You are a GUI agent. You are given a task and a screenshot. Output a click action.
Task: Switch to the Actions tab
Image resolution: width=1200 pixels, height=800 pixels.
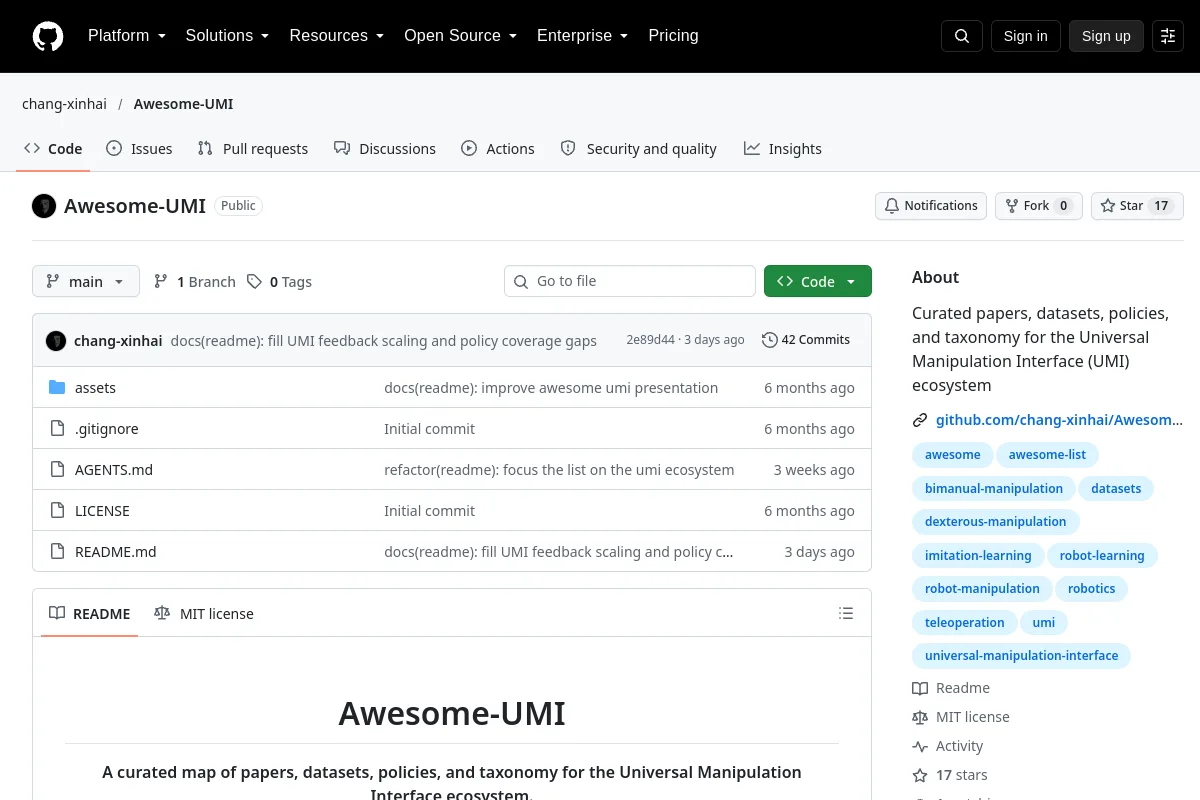pyautogui.click(x=498, y=149)
